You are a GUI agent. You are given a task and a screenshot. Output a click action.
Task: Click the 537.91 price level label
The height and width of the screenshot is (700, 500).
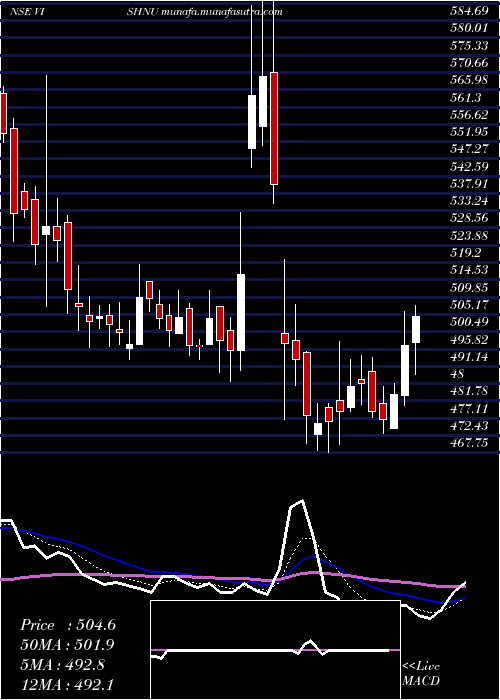(469, 184)
